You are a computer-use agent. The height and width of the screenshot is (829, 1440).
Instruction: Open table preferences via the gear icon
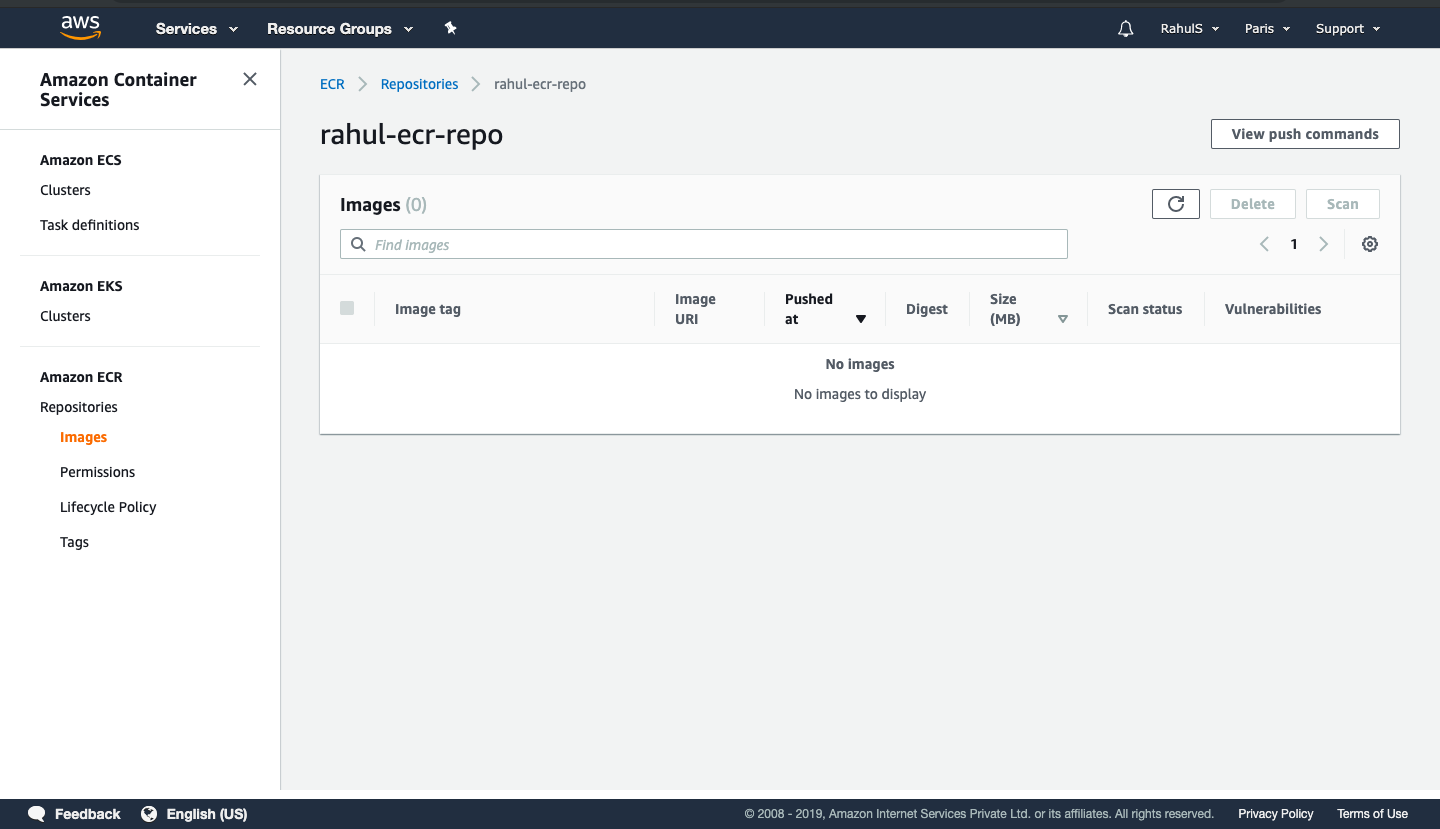tap(1369, 243)
